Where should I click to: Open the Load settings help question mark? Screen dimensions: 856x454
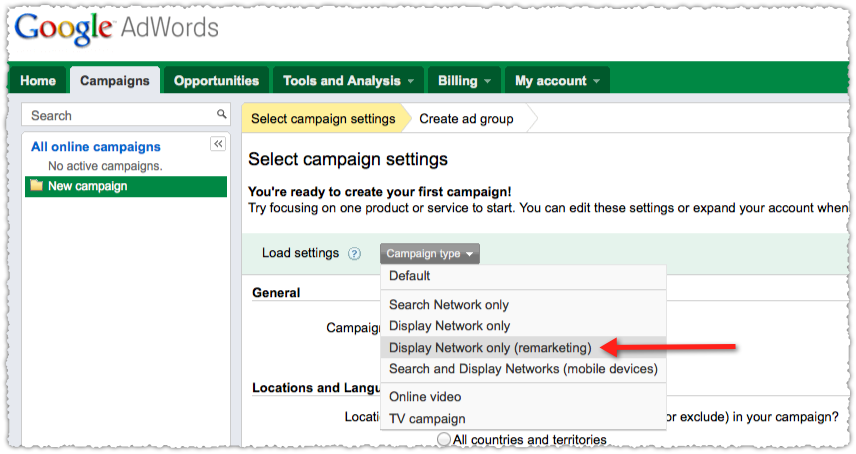[x=354, y=254]
